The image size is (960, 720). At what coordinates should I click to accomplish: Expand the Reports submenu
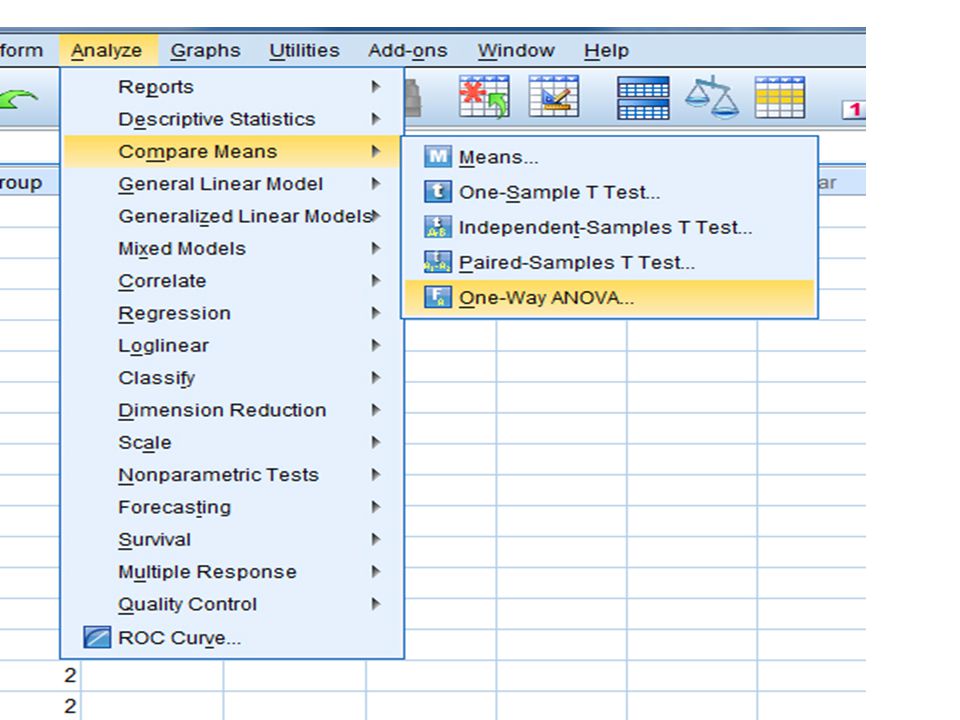click(233, 86)
